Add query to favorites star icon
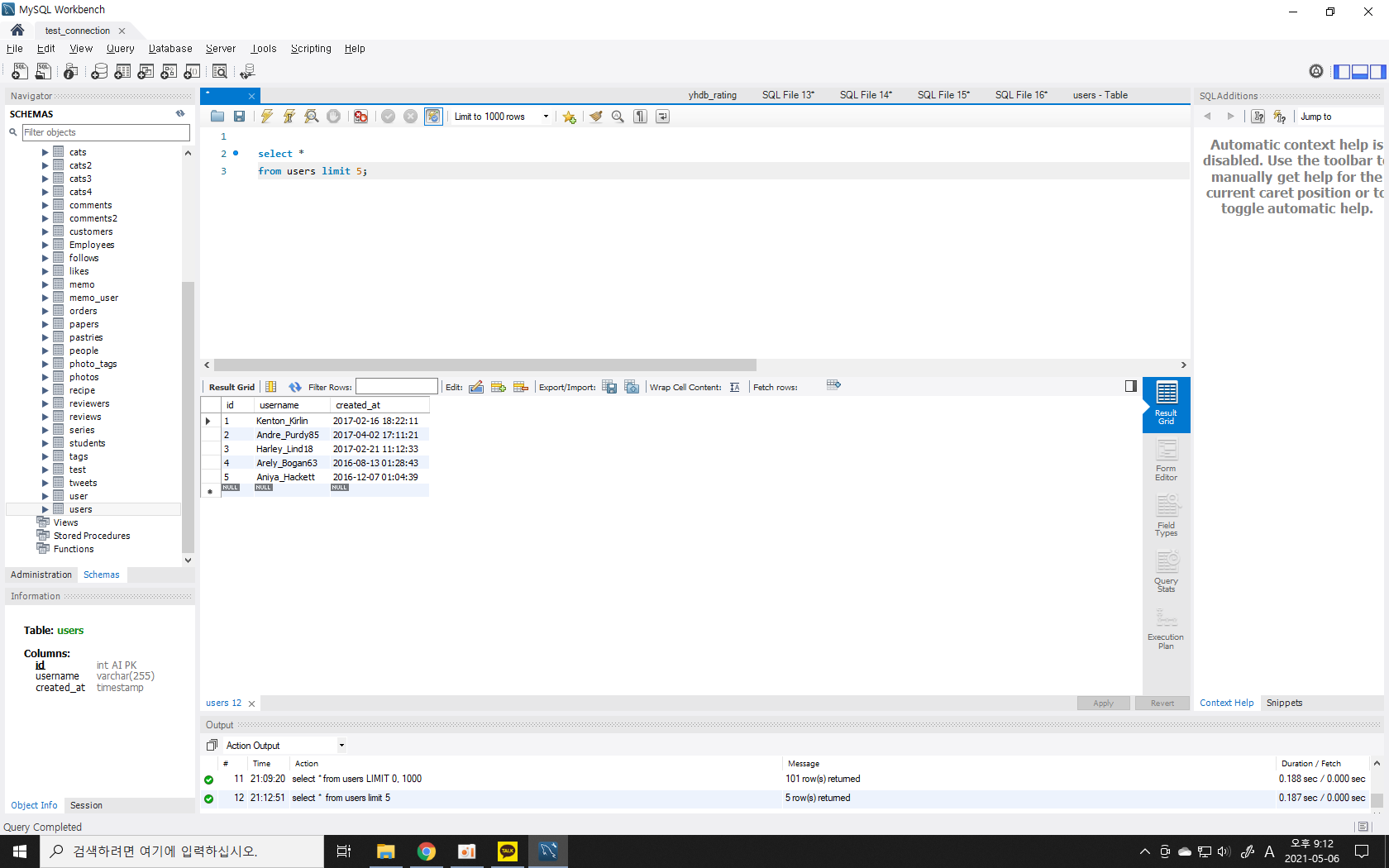 569,117
